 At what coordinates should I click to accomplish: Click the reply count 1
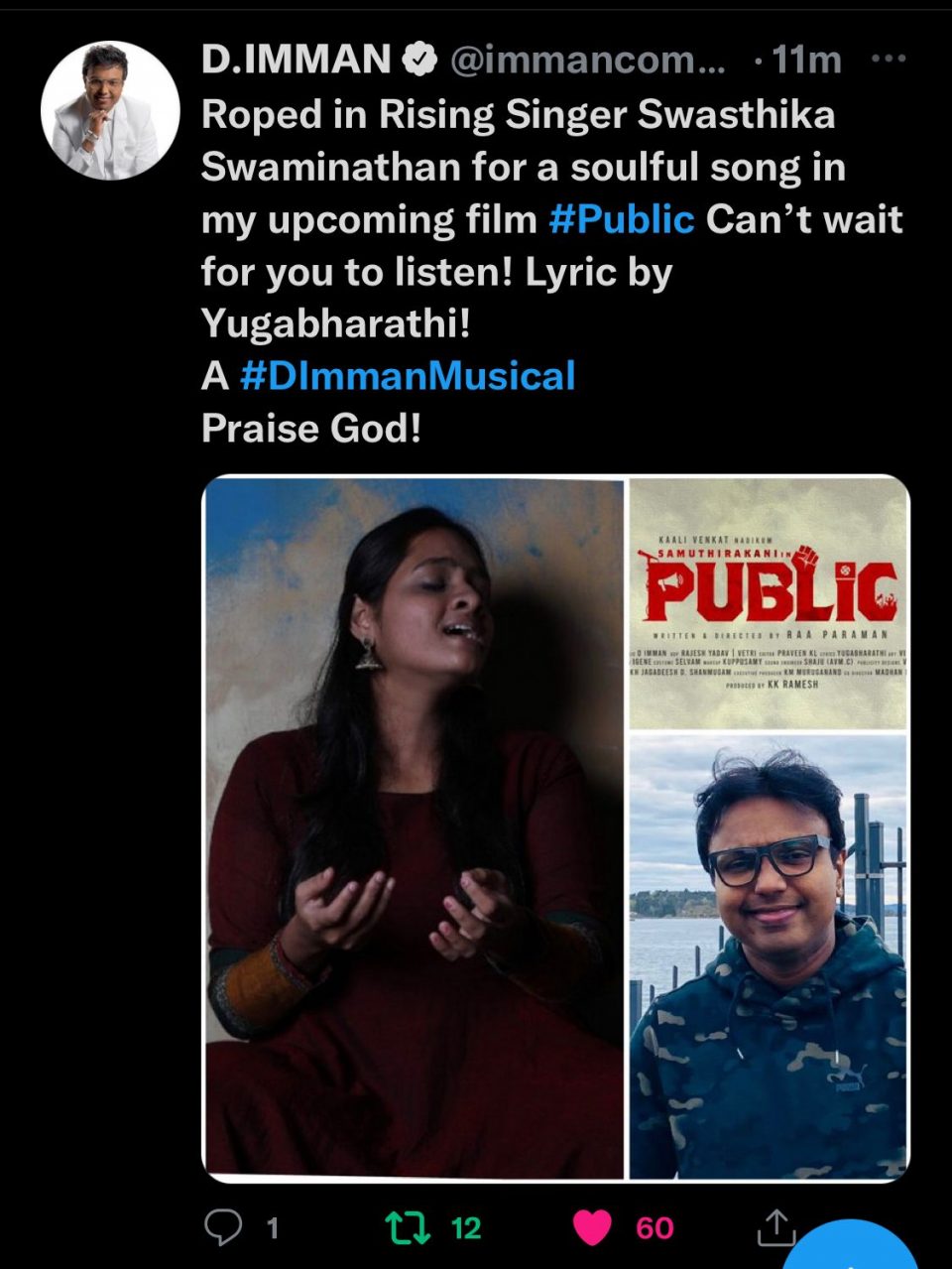point(273,1228)
